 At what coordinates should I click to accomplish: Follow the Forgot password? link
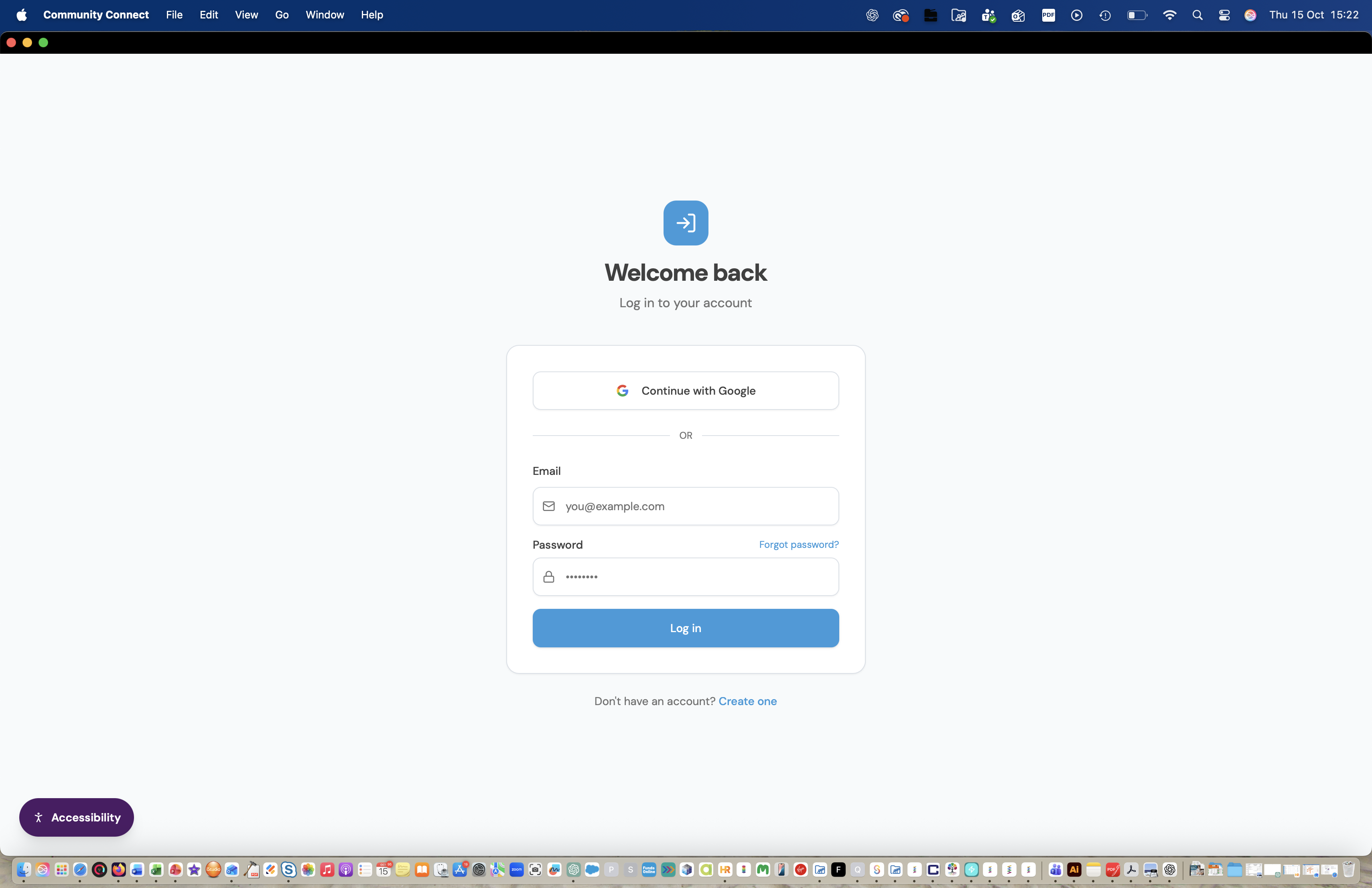tap(798, 545)
